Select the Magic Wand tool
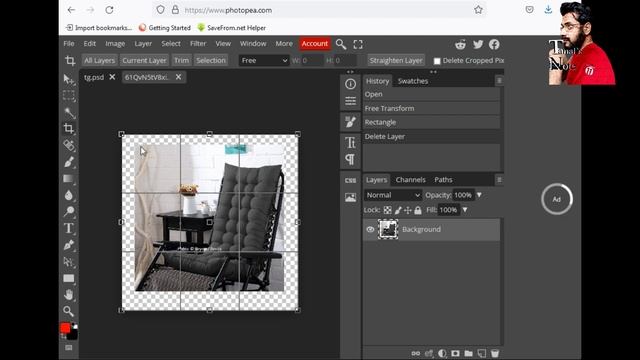Viewport: 640px width, 360px height. (x=69, y=112)
